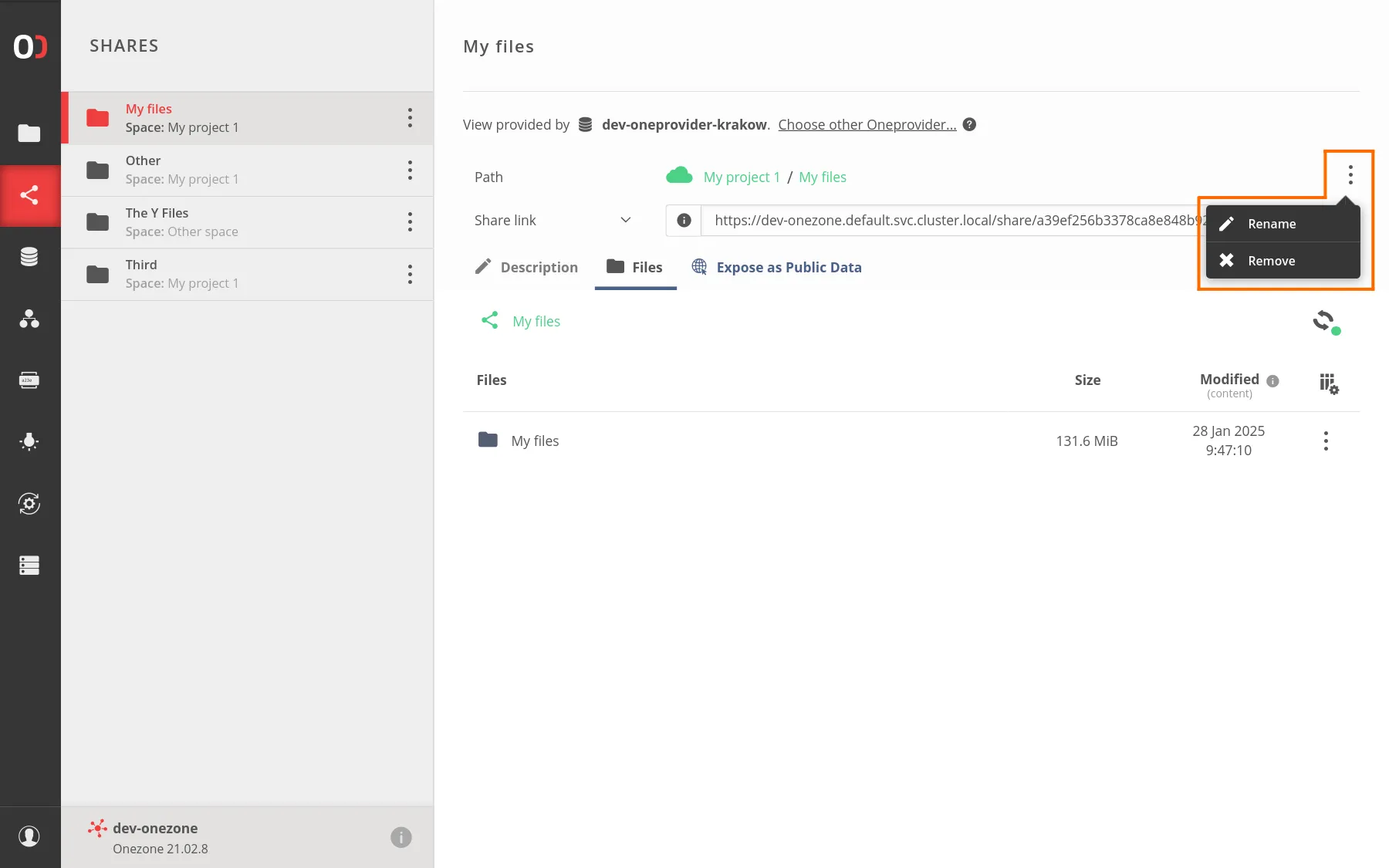1389x868 pixels.
Task: Click the Onedata logo
Action: (x=30, y=46)
